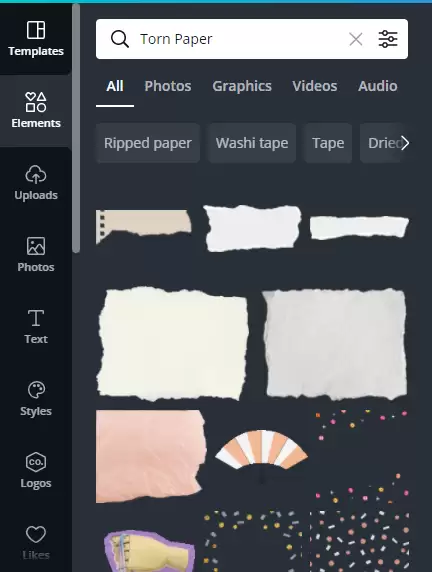This screenshot has height=572, width=432.
Task: Click inside the Torn Paper search field
Action: coord(241,39)
